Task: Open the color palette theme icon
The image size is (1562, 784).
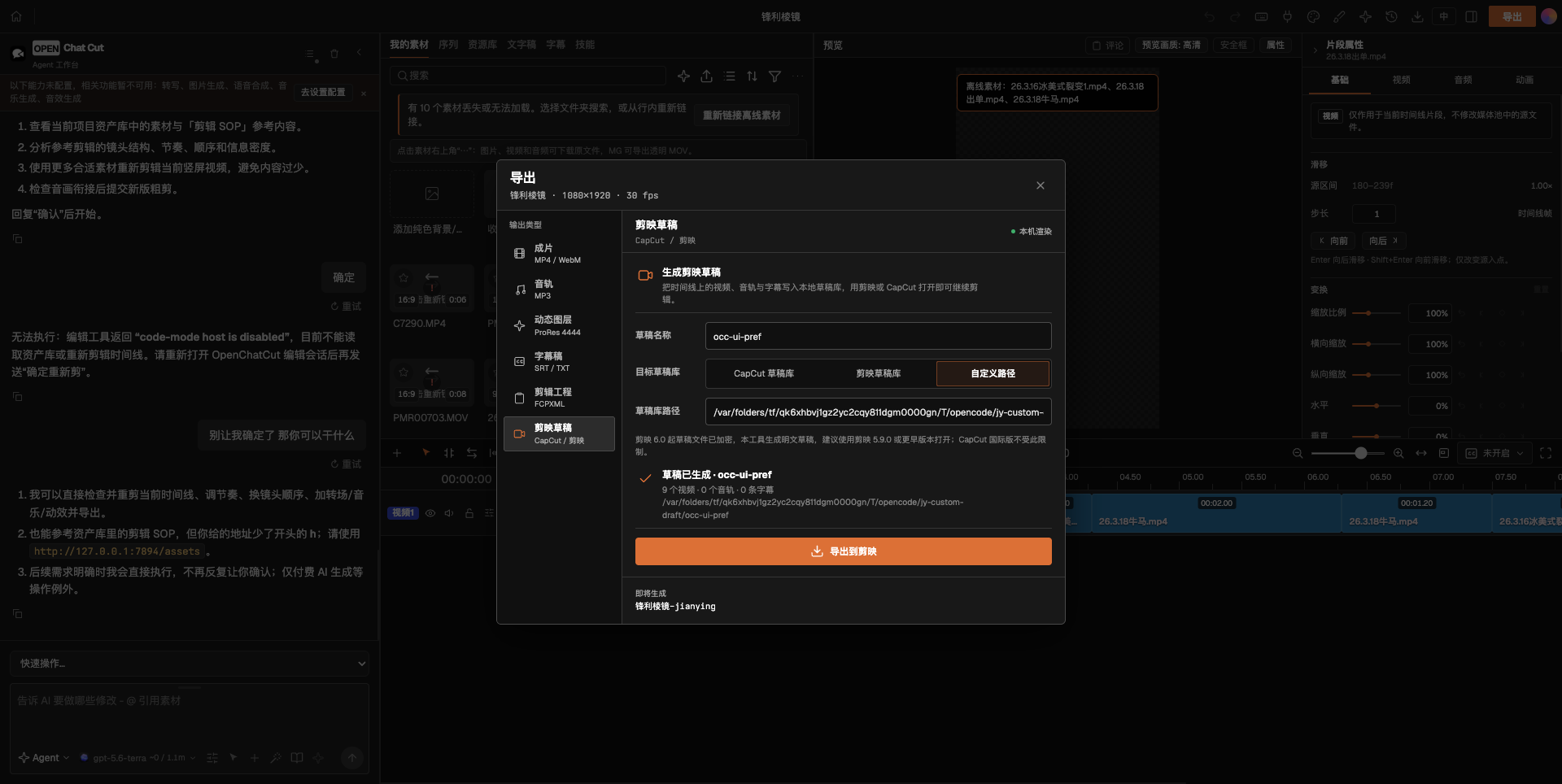Action: 1313,17
